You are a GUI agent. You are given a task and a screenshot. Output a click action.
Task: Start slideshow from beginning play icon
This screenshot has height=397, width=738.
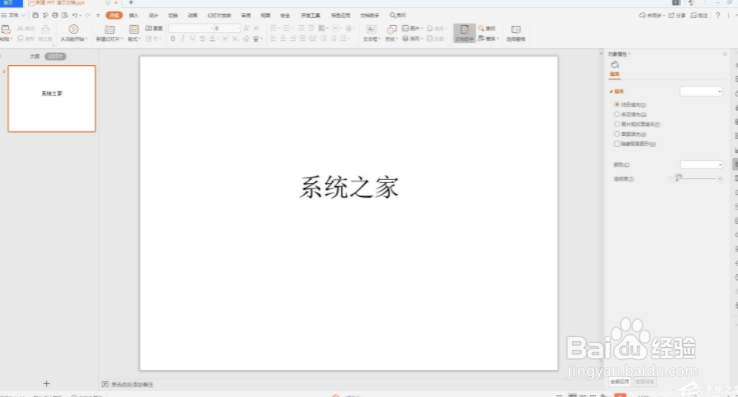(x=73, y=29)
